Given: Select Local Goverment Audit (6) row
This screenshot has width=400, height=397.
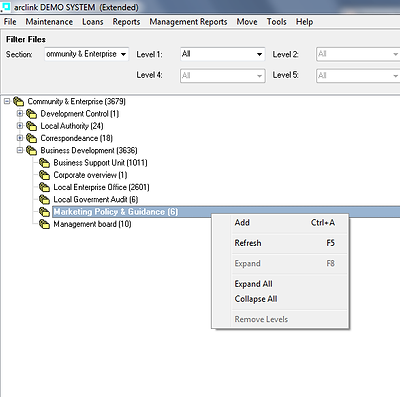Looking at the screenshot, I should click(x=96, y=199).
